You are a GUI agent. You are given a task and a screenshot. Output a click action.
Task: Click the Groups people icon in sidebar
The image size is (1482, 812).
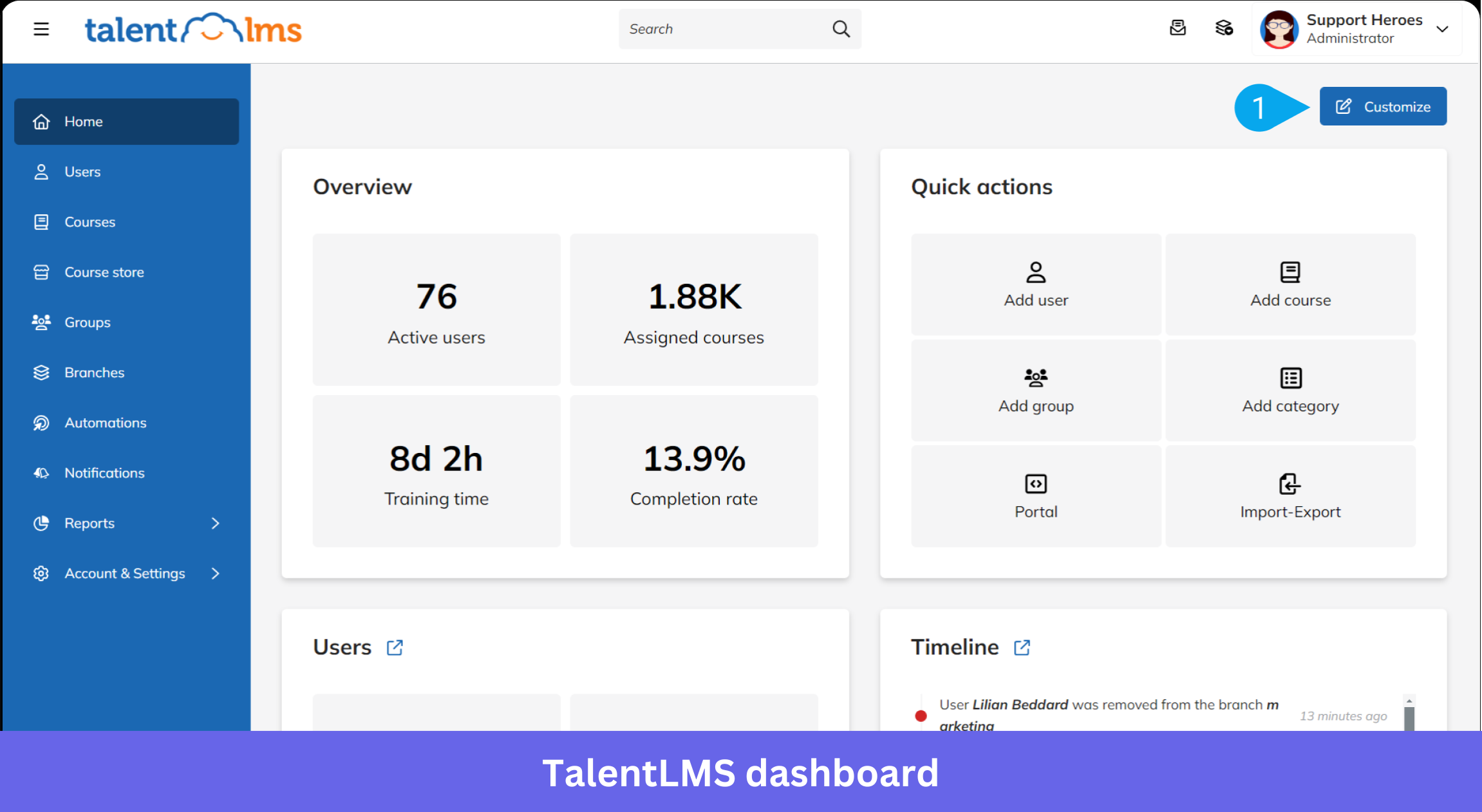41,322
